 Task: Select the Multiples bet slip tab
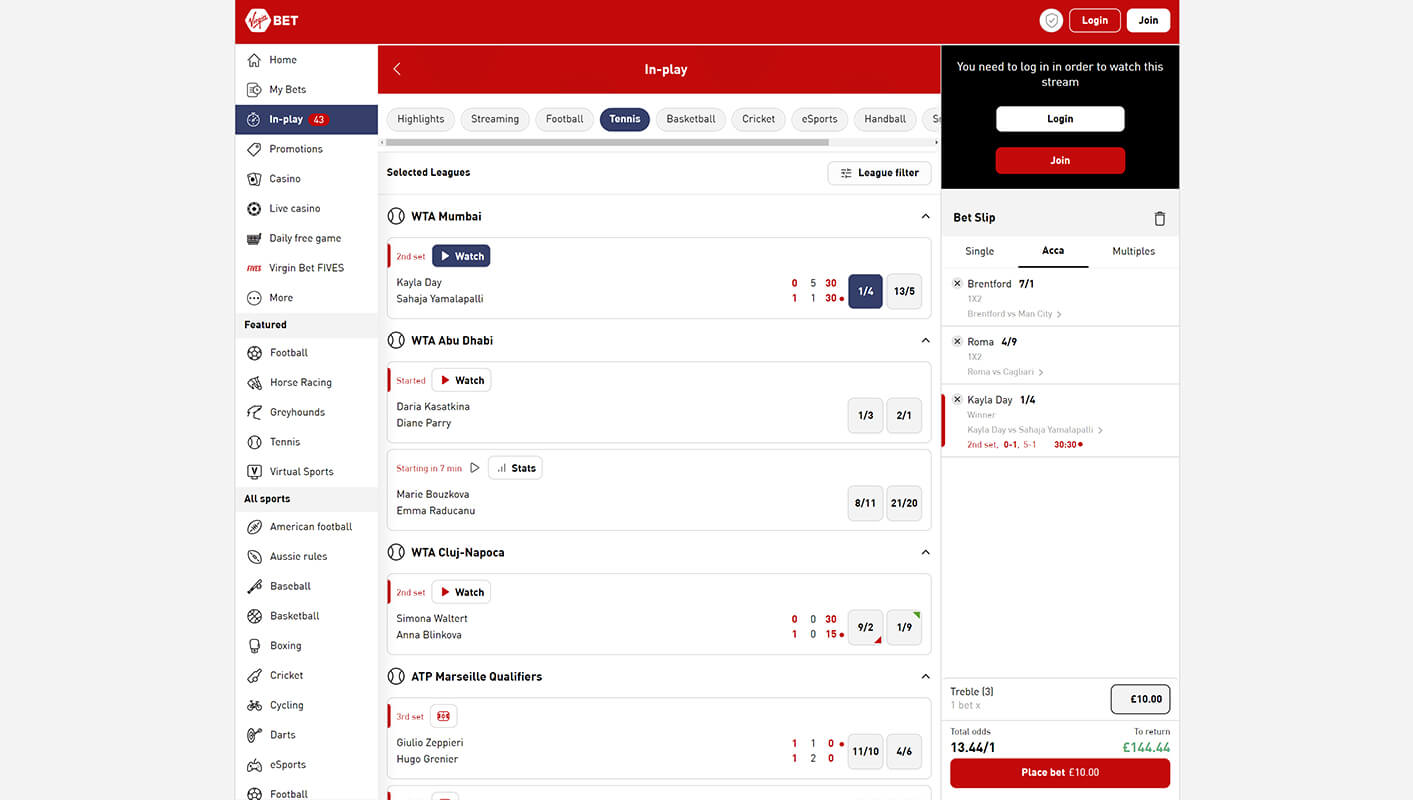click(x=1134, y=252)
